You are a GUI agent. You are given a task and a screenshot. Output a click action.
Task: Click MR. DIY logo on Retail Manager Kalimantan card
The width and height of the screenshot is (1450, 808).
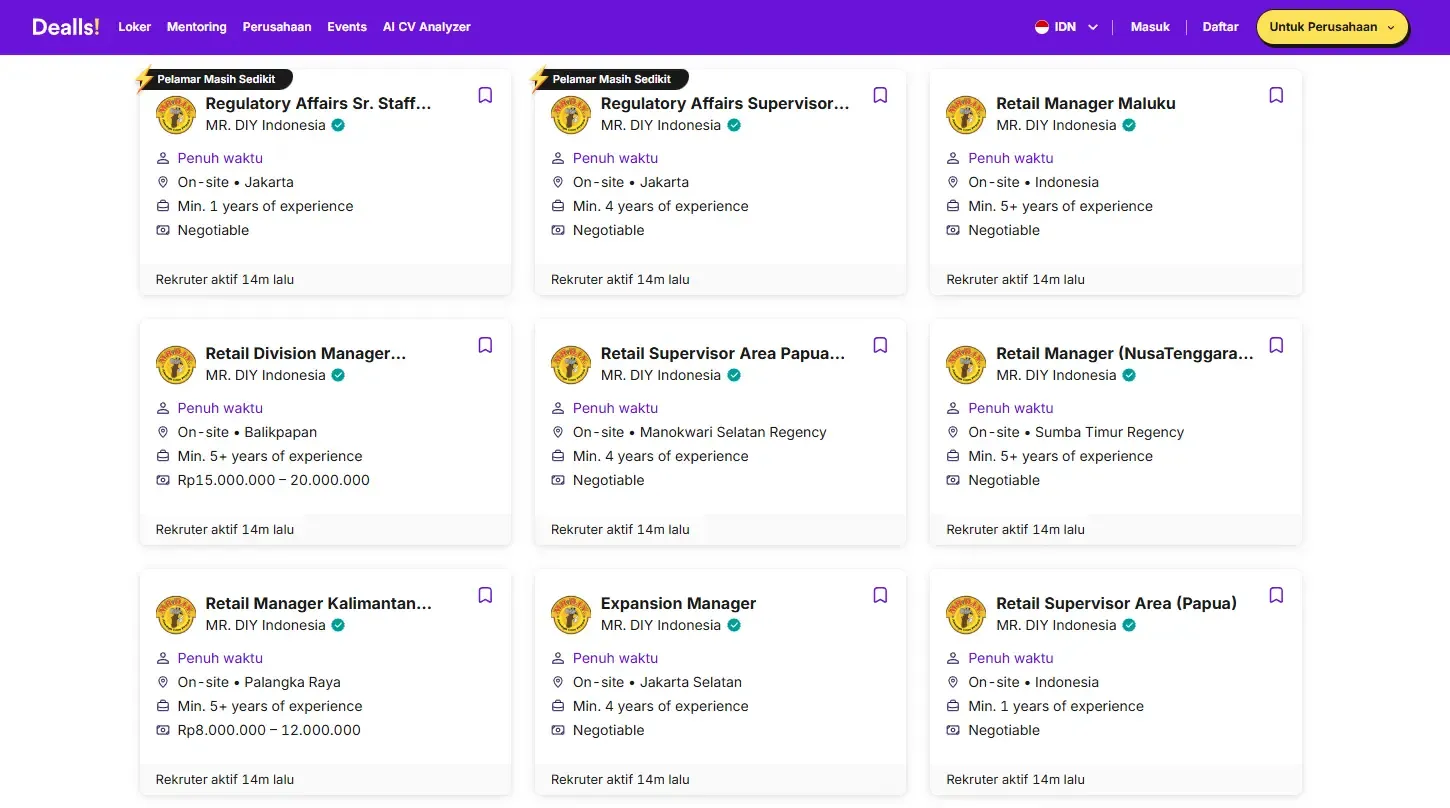pos(176,614)
